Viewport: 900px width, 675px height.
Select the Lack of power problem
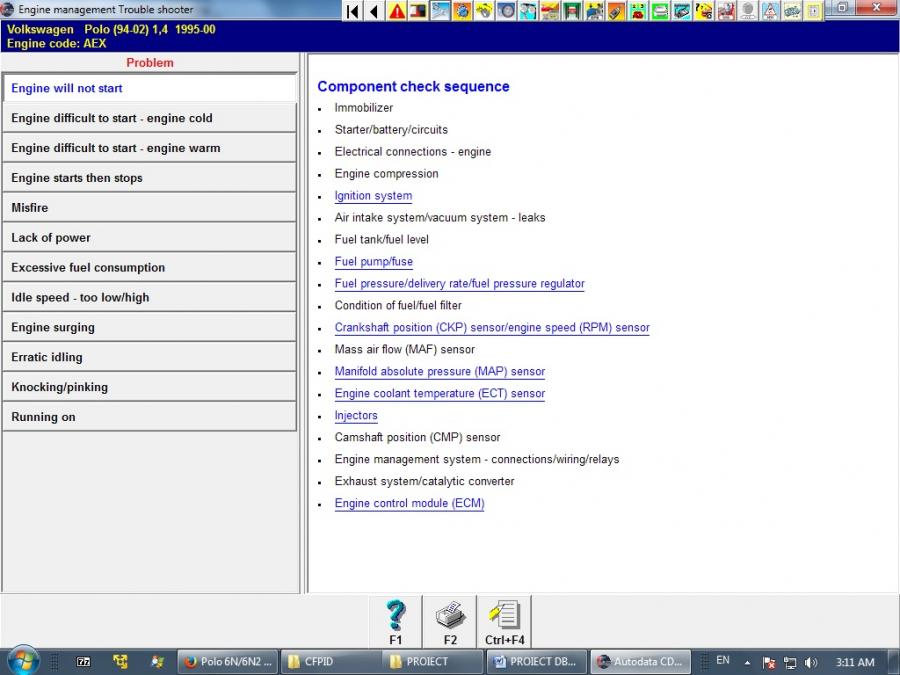point(149,238)
